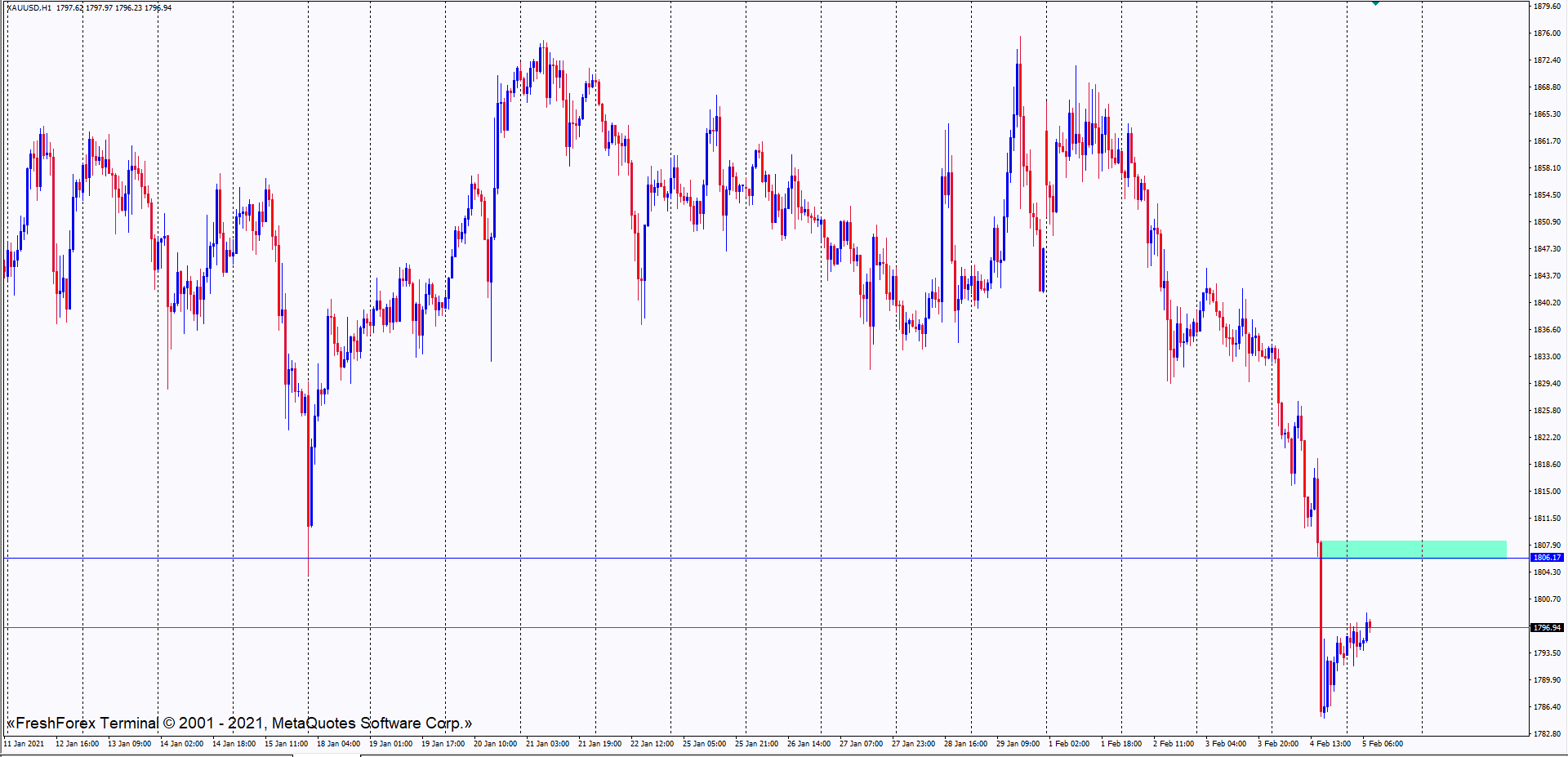The image size is (1568, 757).
Task: Click the 1782.80 price scale label
Action: [x=1547, y=734]
